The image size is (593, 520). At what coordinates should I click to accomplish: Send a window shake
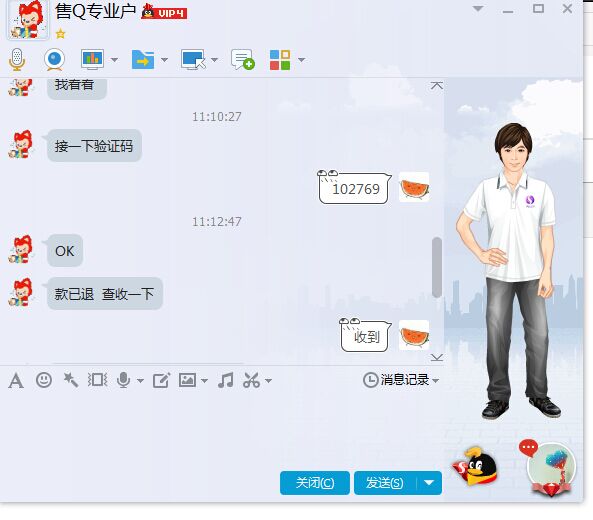click(x=98, y=380)
